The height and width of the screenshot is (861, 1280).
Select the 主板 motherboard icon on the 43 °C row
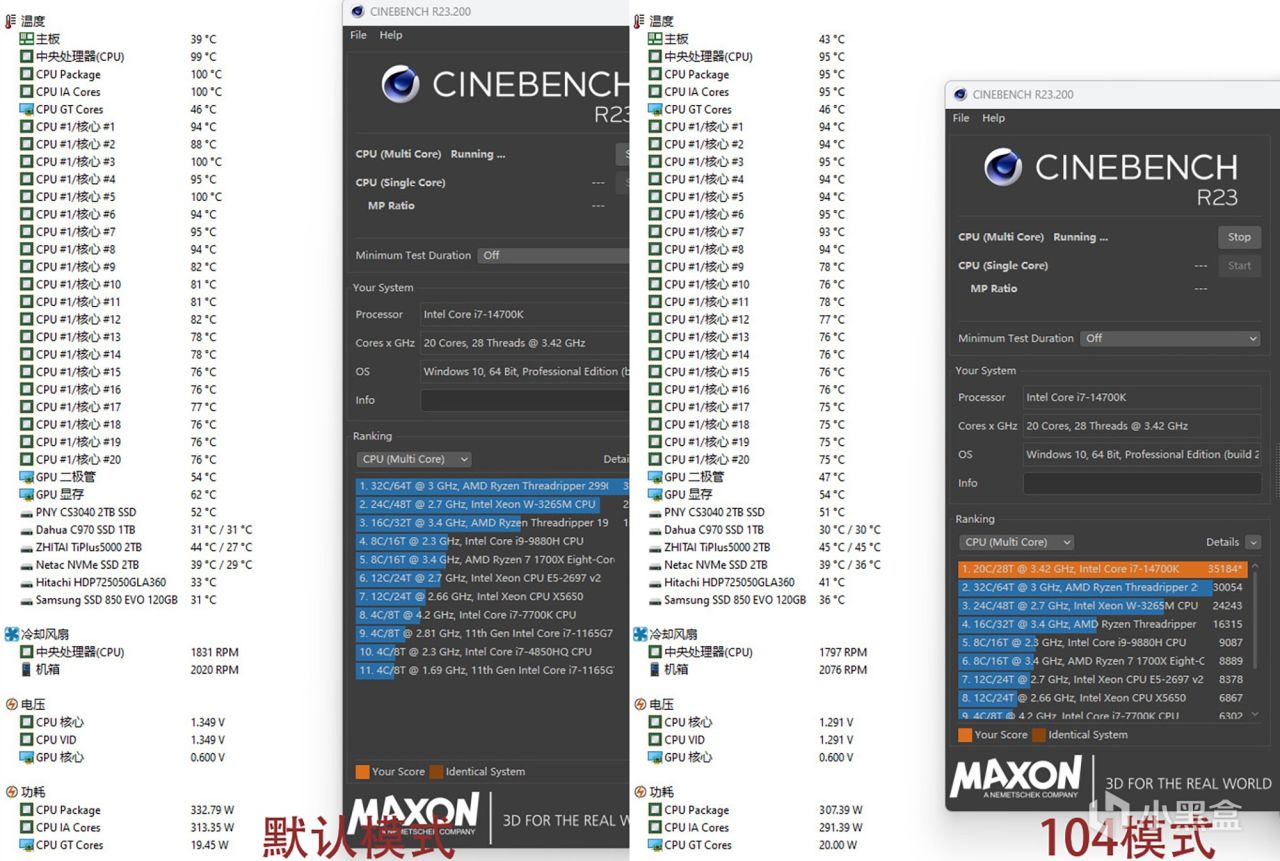click(x=655, y=39)
